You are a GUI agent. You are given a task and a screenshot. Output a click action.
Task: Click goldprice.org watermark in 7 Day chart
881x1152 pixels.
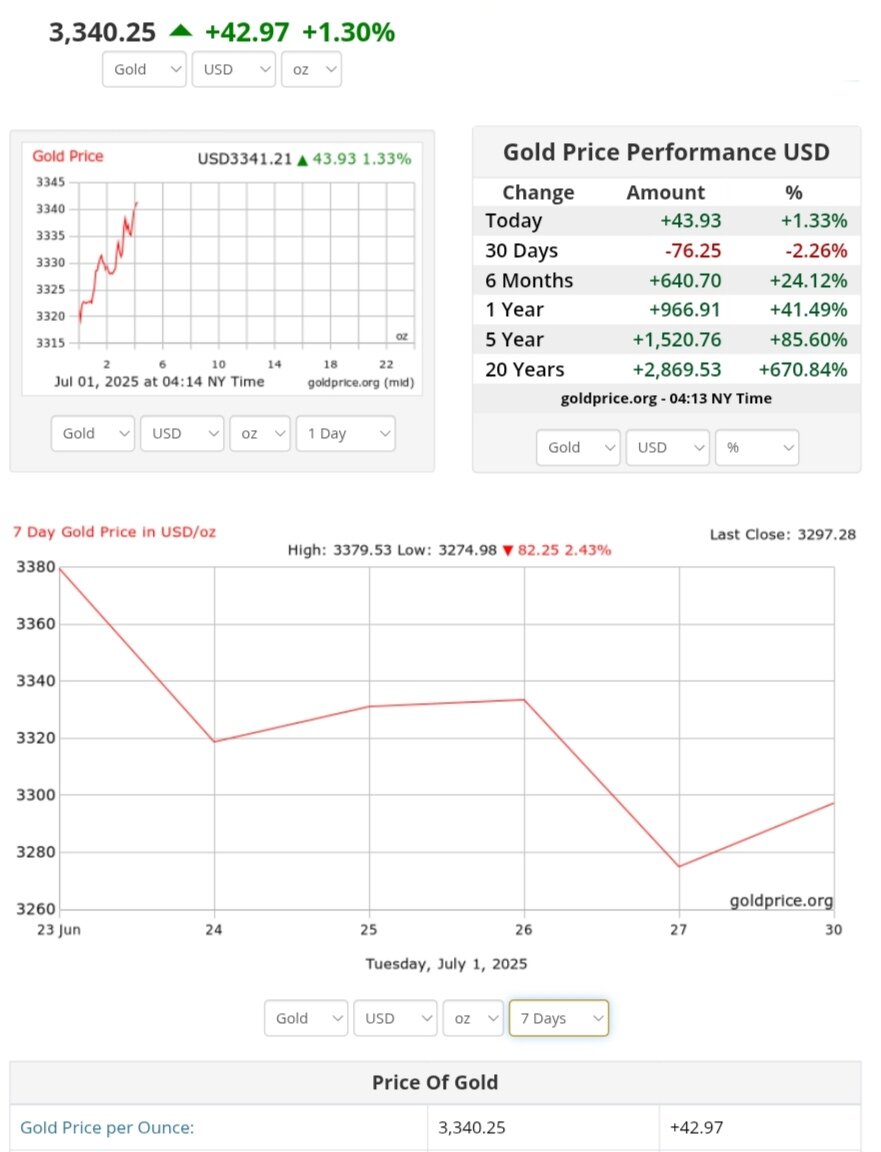pos(781,901)
